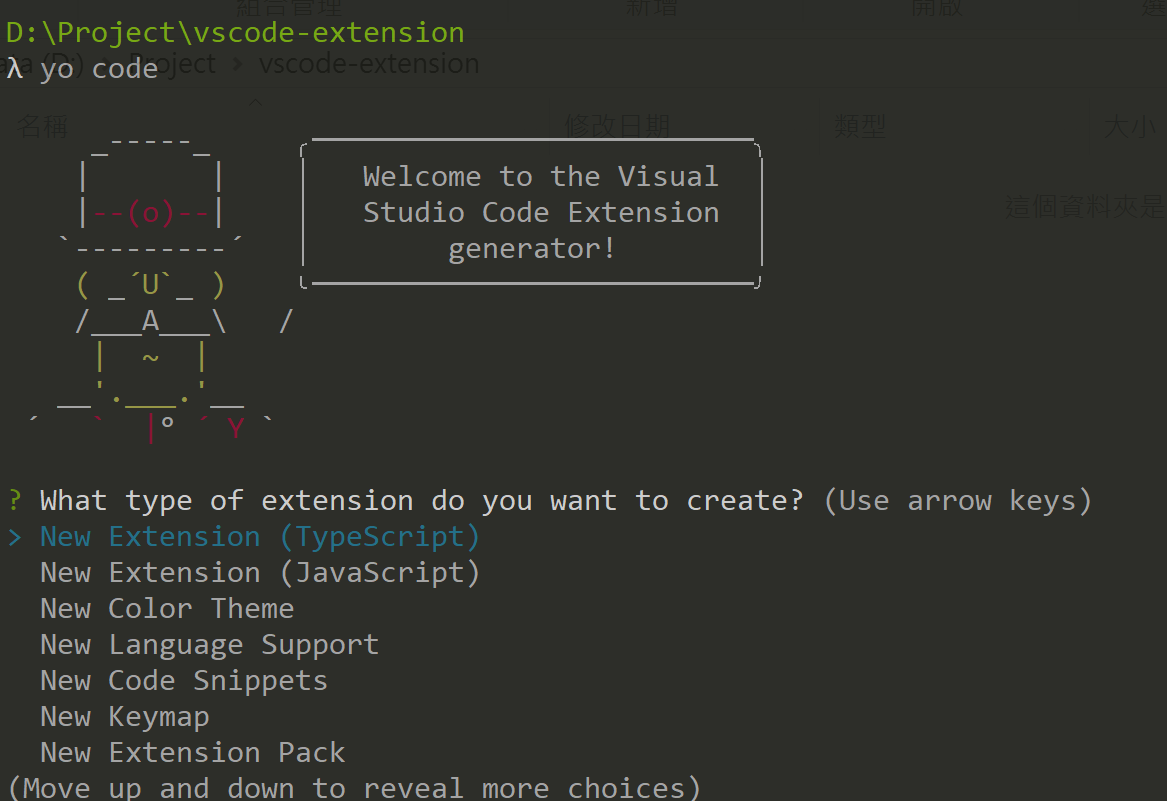Click the faint 類型 column header

pyautogui.click(x=860, y=127)
